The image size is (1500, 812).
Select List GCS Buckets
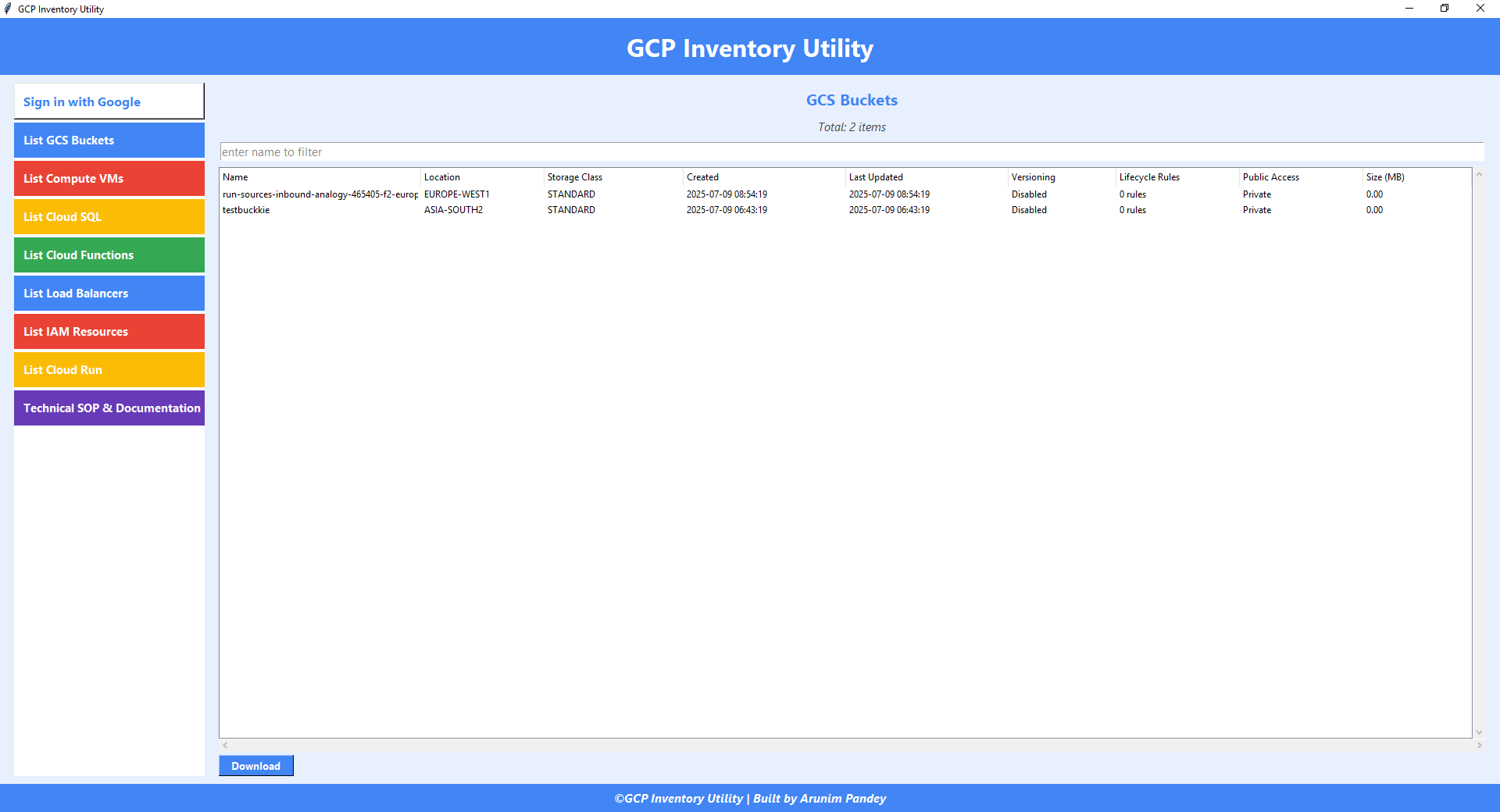coord(109,140)
